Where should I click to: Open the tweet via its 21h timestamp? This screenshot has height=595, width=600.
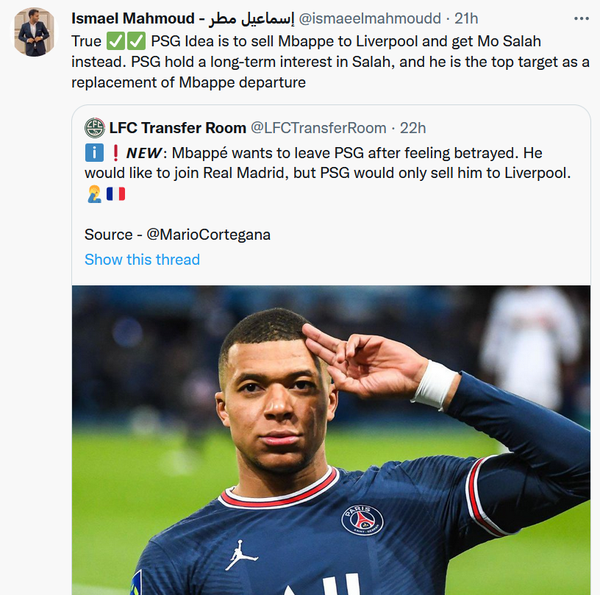pyautogui.click(x=464, y=19)
